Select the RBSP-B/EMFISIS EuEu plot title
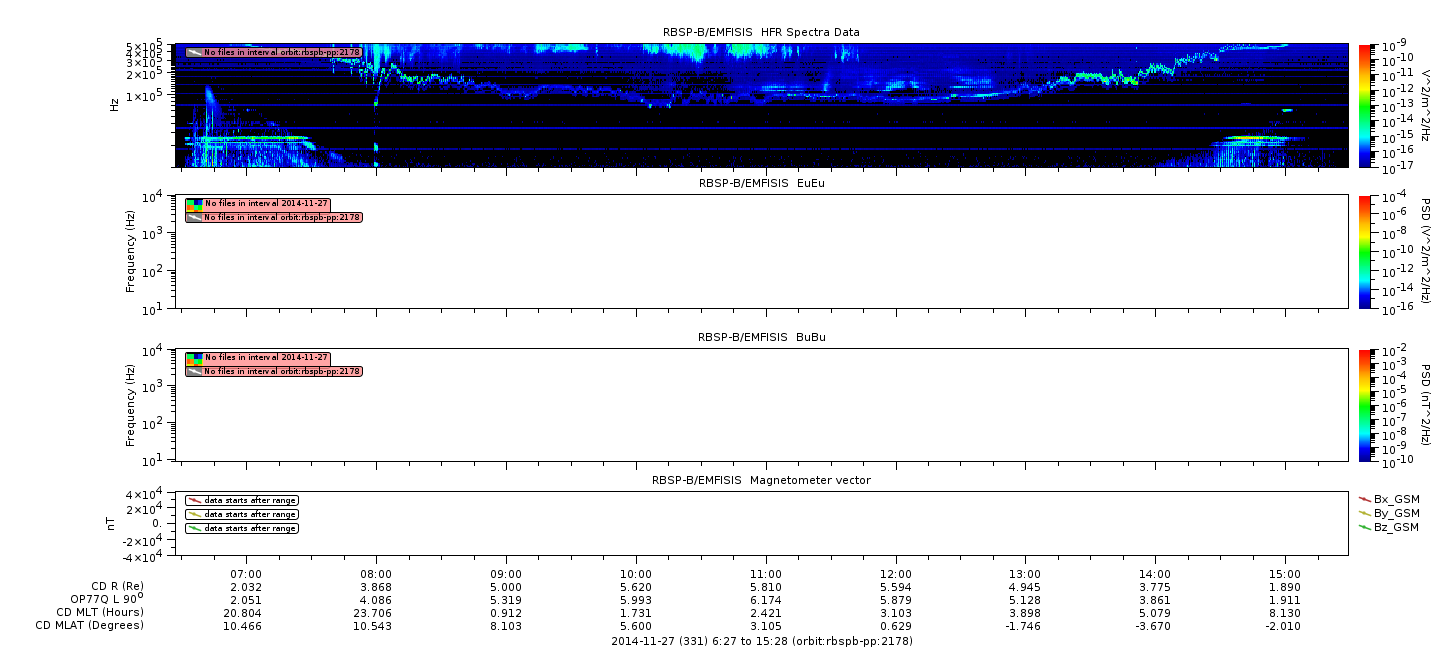 (x=761, y=183)
